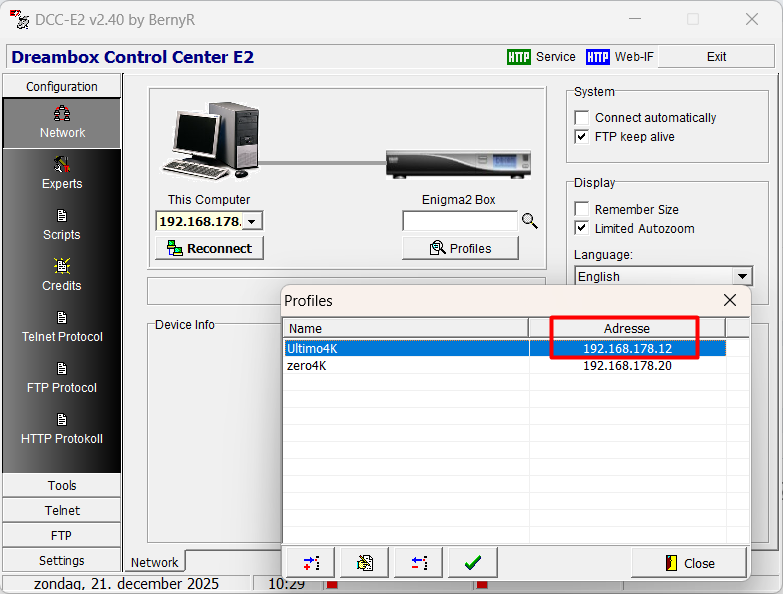Open the Scripts section in sidebar
Screen dimensions: 783x594
[x=62, y=225]
